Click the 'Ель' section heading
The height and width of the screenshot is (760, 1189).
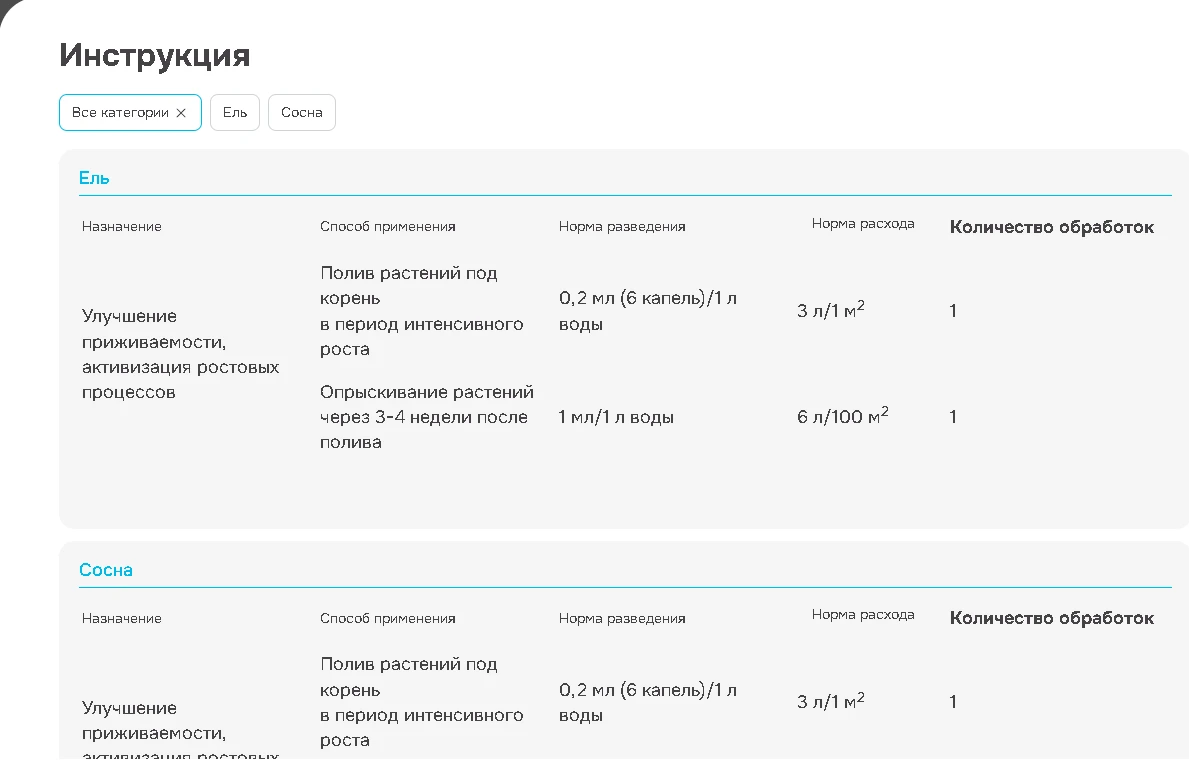[x=94, y=178]
